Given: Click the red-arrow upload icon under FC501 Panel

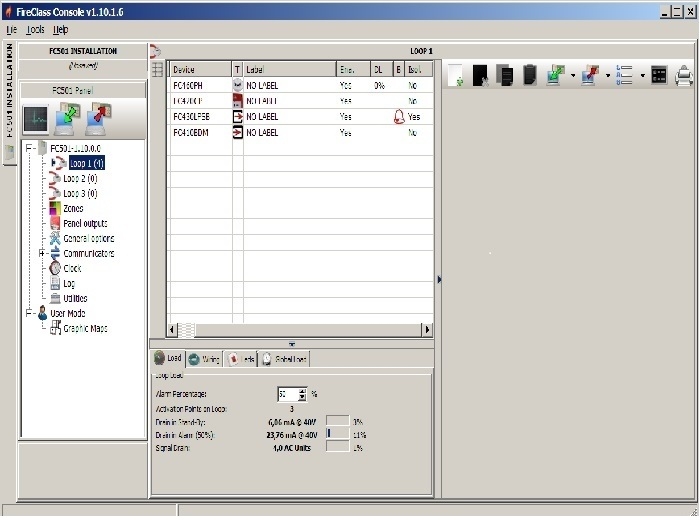Looking at the screenshot, I should coord(98,119).
